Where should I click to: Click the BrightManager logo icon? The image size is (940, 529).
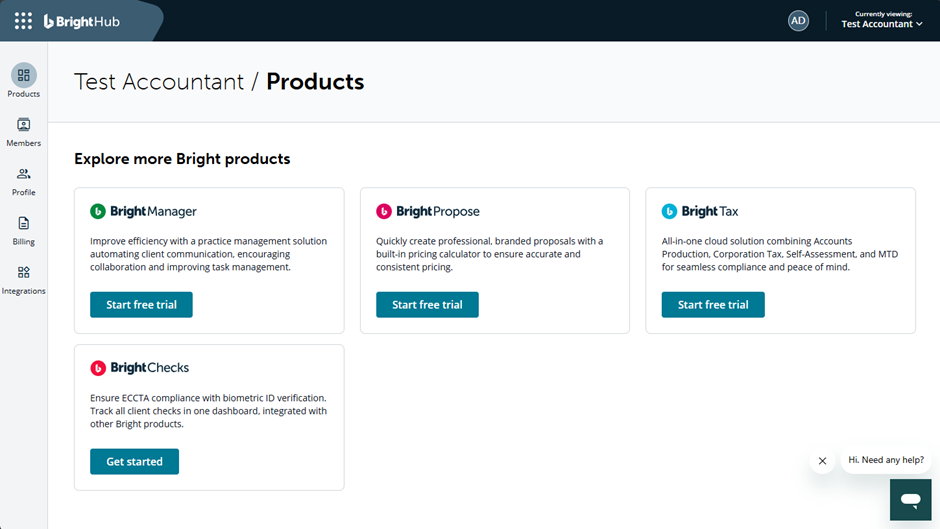(x=98, y=211)
